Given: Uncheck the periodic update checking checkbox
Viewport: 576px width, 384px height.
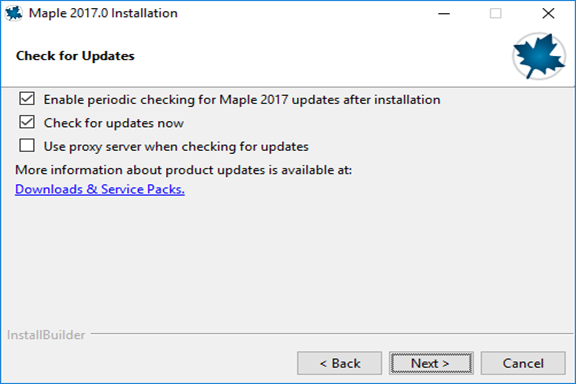Looking at the screenshot, I should (27, 99).
